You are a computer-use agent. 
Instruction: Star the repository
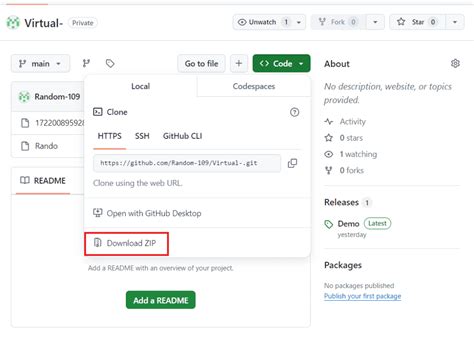coord(417,22)
